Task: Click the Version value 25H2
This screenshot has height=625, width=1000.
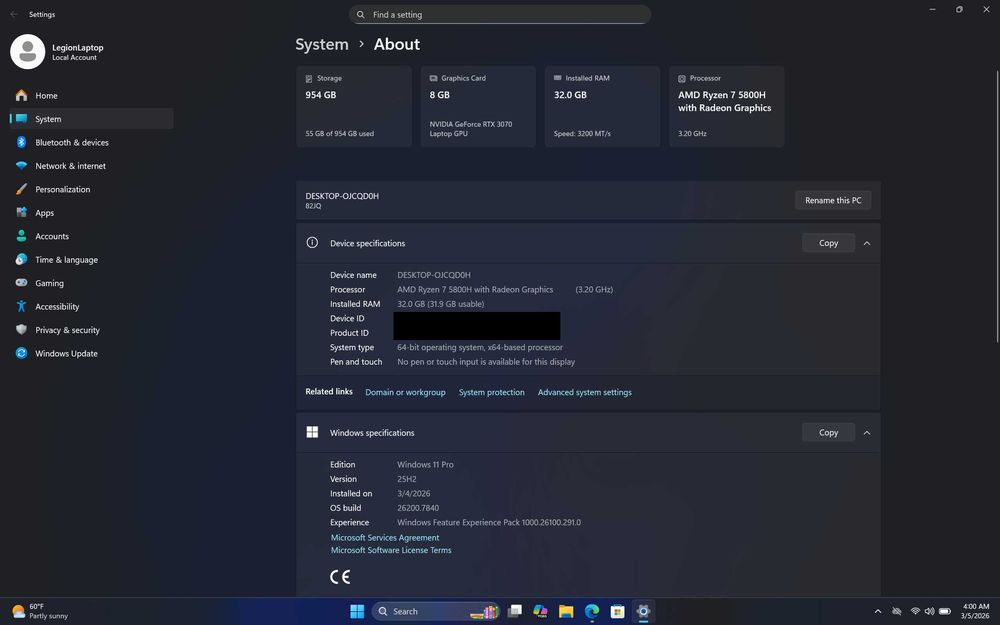Action: tap(407, 479)
